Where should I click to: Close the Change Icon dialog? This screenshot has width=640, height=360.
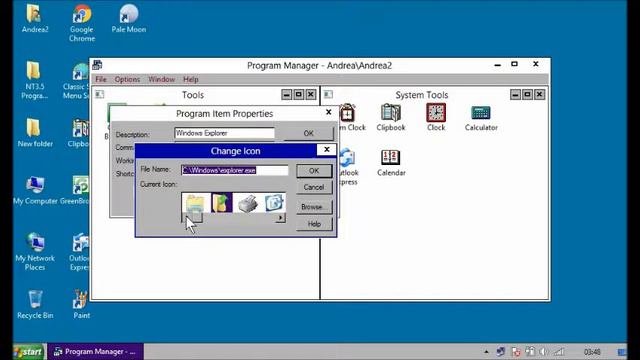click(x=327, y=150)
